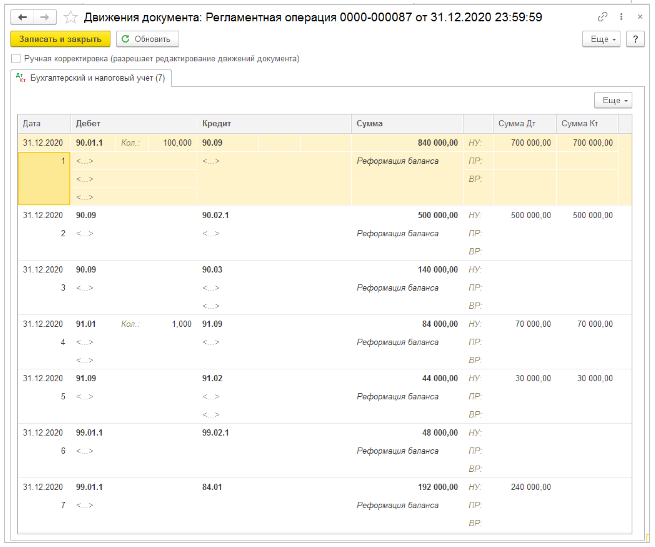Screen dimensions: 655x547
Task: Add document to favorites with the star
Action: (x=71, y=17)
